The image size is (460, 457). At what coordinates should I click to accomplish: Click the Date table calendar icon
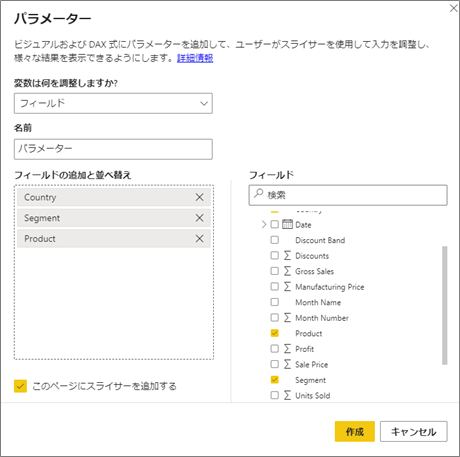(287, 224)
